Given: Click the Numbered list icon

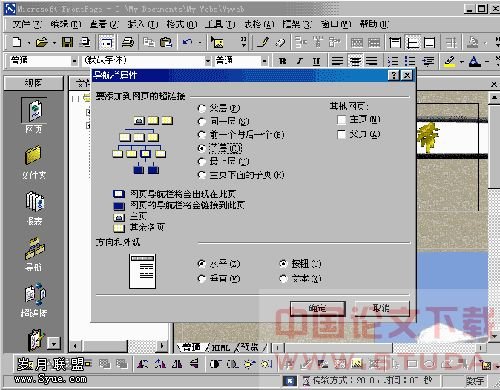Looking at the screenshot, I should pyautogui.click(x=393, y=61).
